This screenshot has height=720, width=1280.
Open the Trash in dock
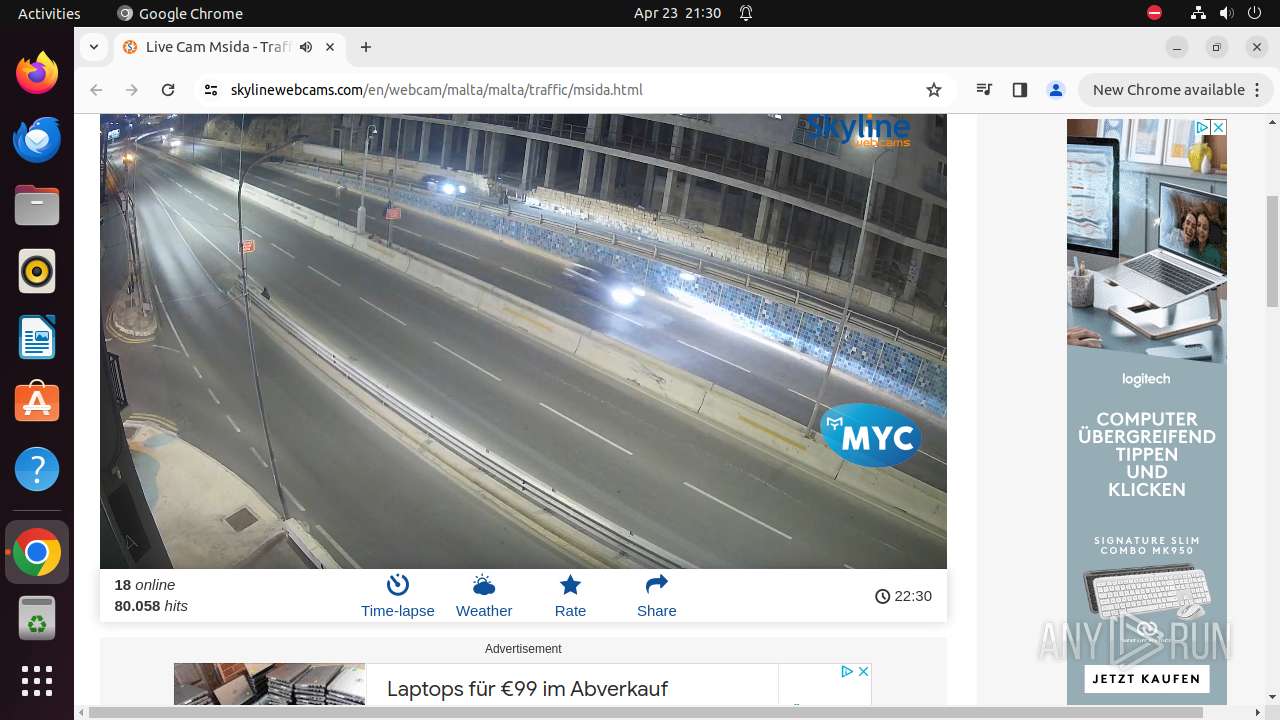click(x=37, y=618)
